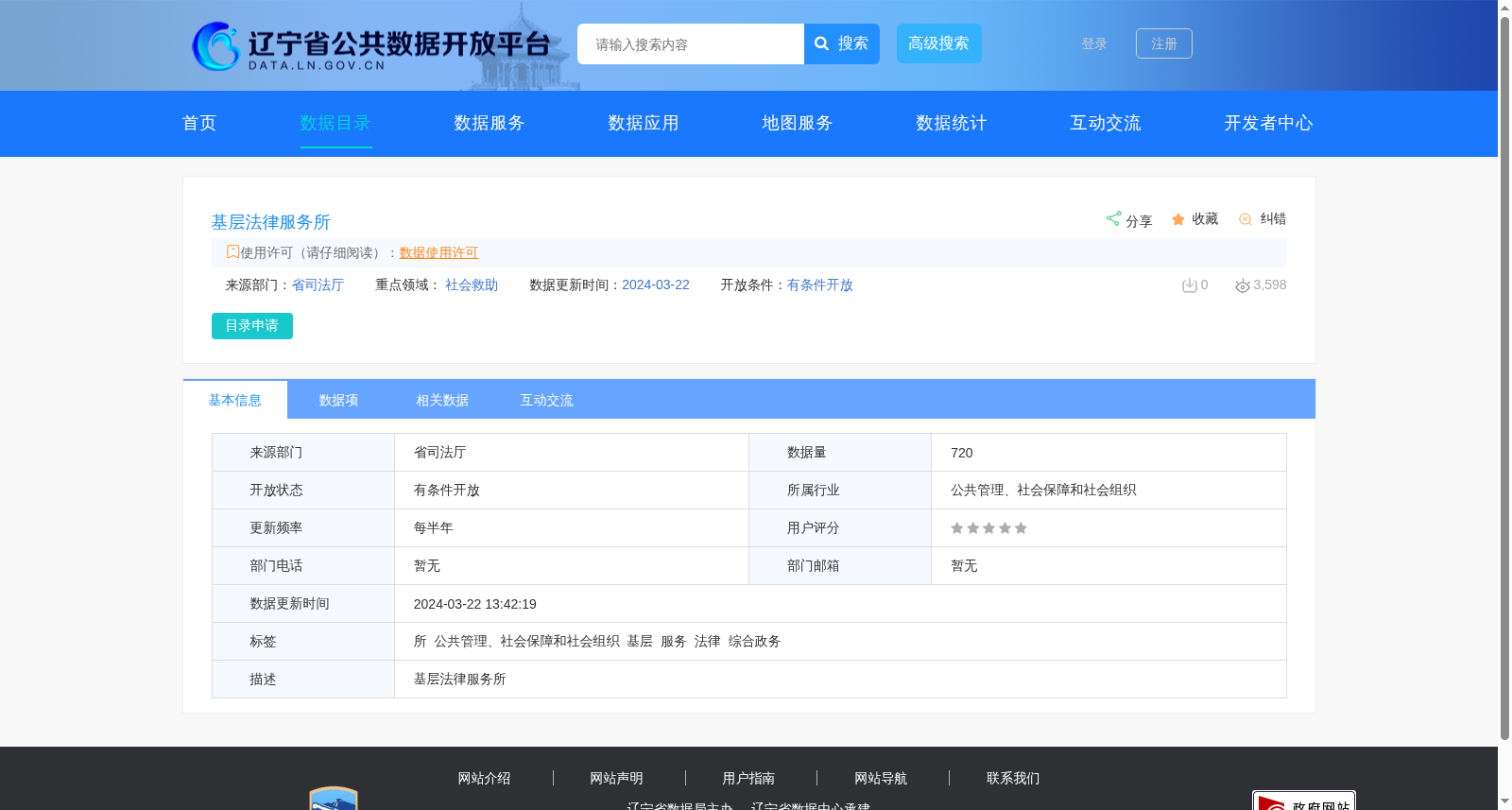The height and width of the screenshot is (810, 1512).
Task: Click the 基层法律服务所 title link
Action: pyautogui.click(x=270, y=222)
